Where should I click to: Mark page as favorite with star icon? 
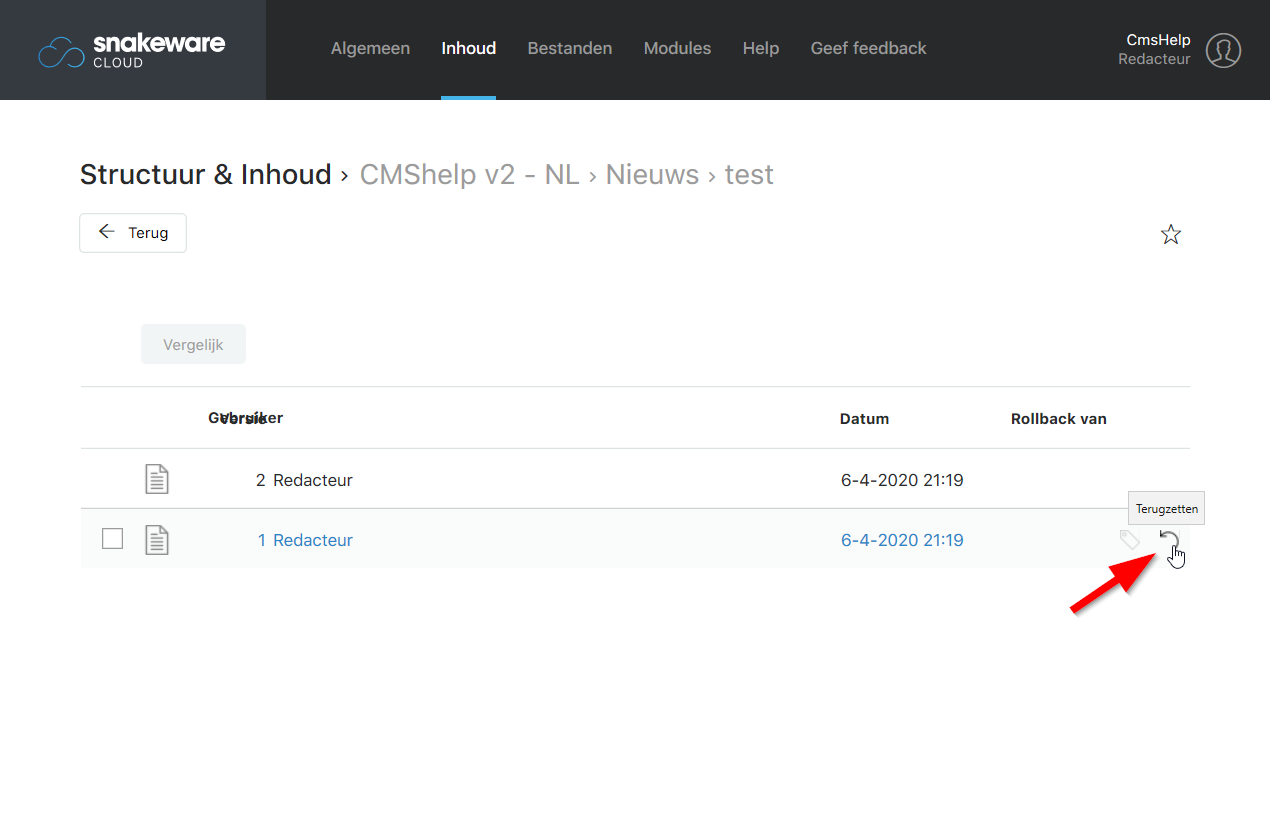pos(1171,235)
